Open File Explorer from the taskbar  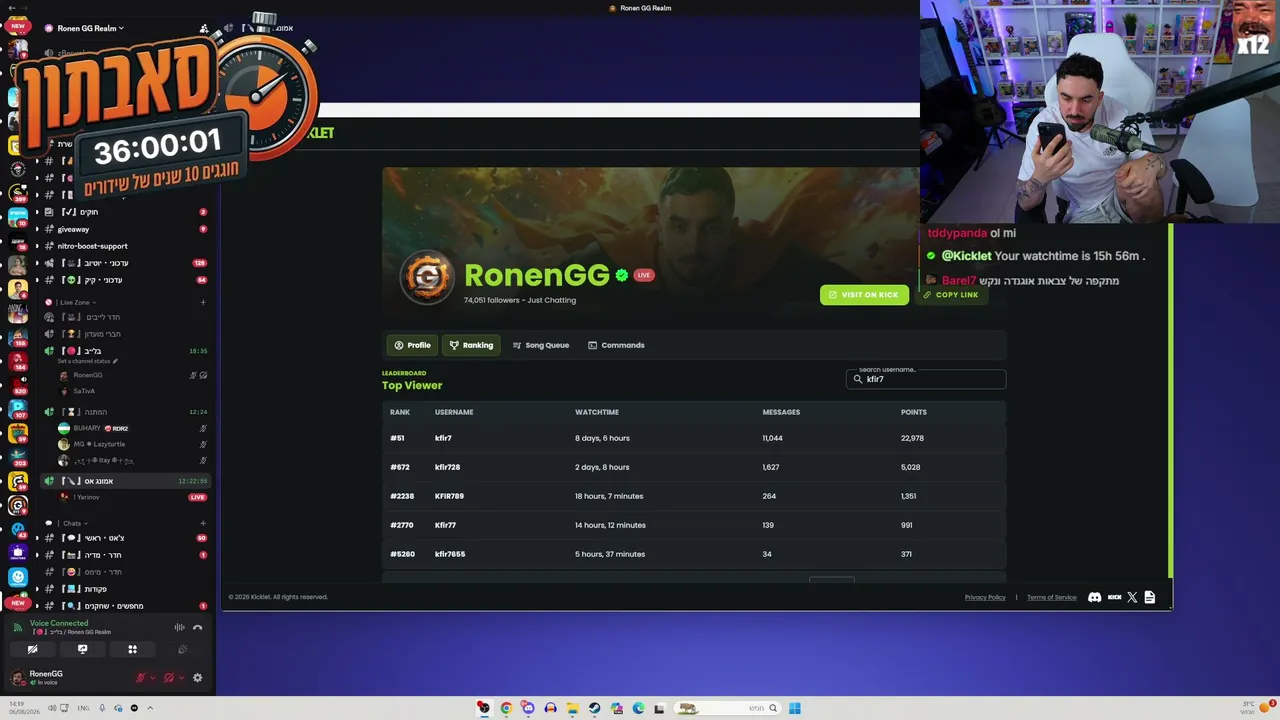tap(572, 708)
